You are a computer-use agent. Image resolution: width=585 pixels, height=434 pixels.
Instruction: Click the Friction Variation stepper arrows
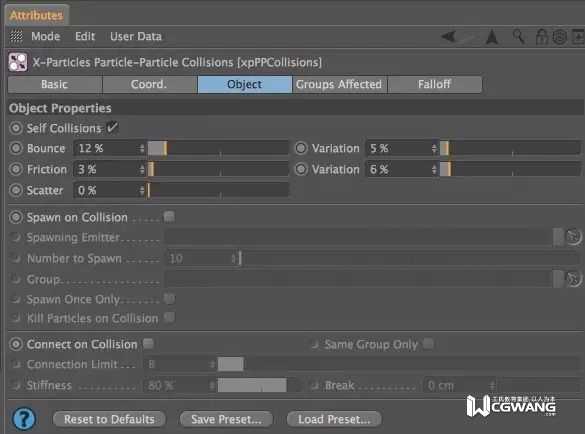pos(434,170)
